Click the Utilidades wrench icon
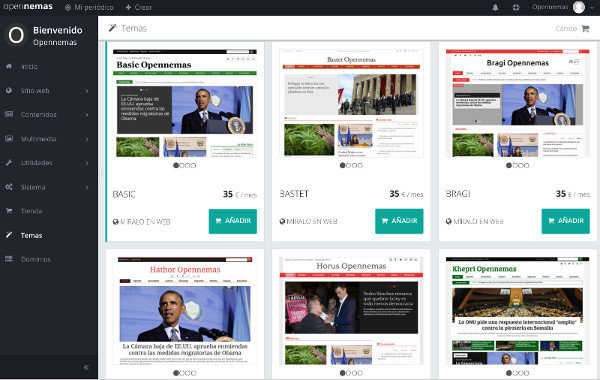Viewport: 600px width, 380px height. click(x=9, y=163)
